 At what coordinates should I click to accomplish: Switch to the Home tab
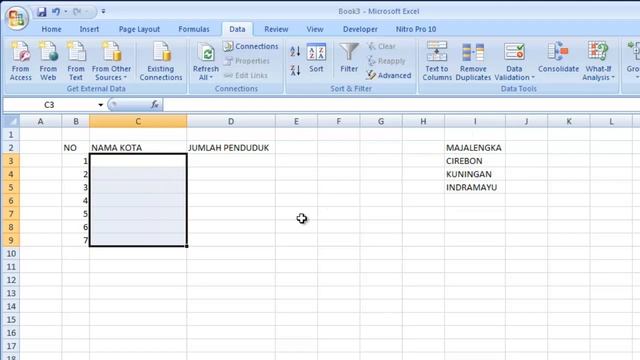(x=51, y=29)
